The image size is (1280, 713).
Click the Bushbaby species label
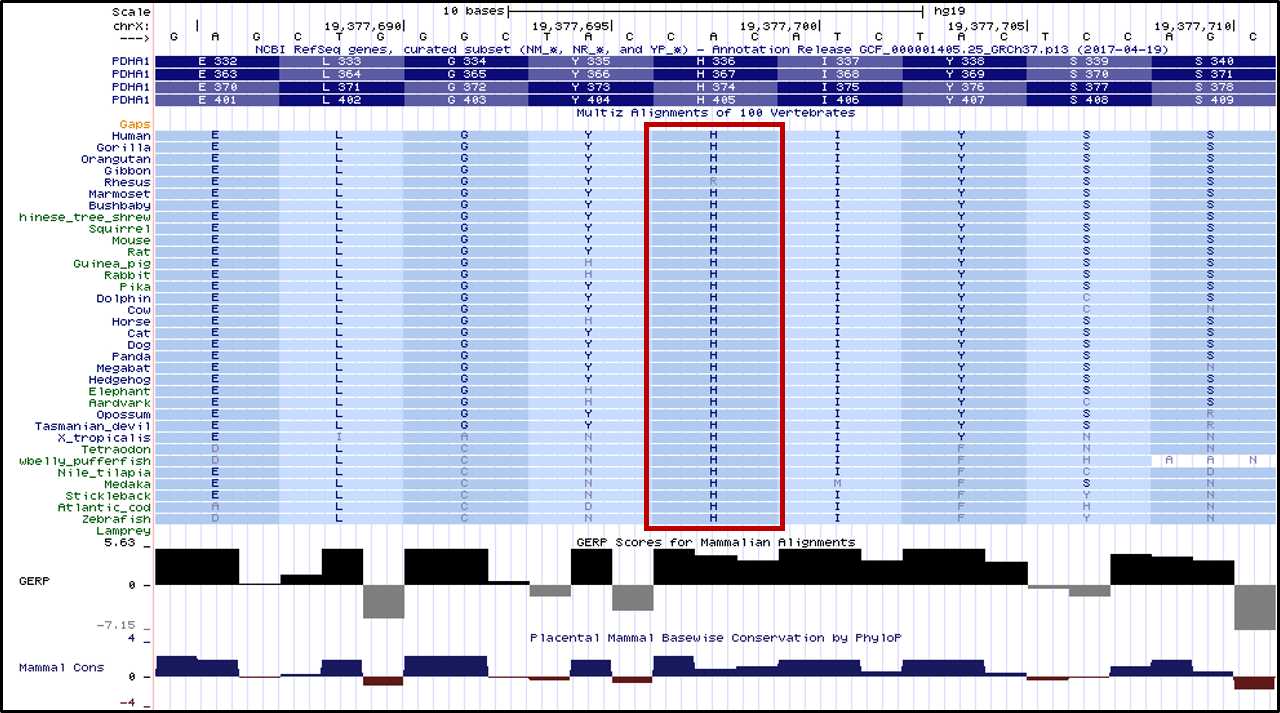click(x=120, y=206)
